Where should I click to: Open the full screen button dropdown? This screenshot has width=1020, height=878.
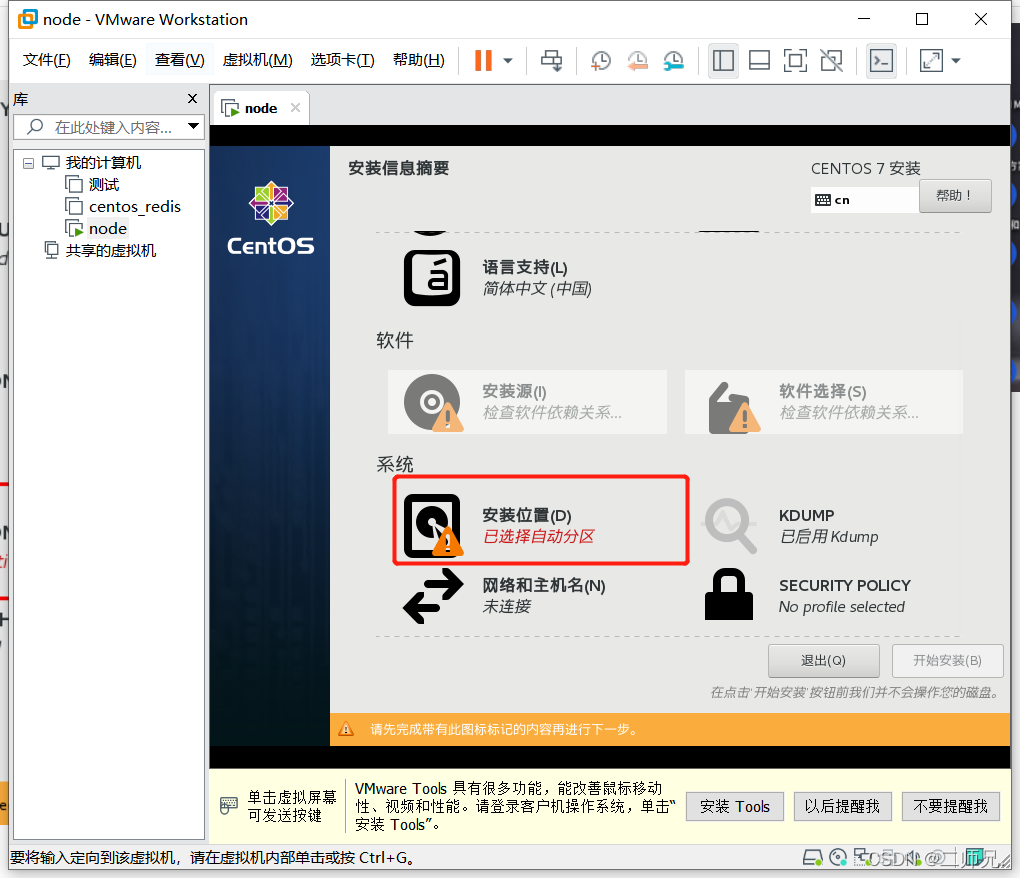tap(953, 61)
